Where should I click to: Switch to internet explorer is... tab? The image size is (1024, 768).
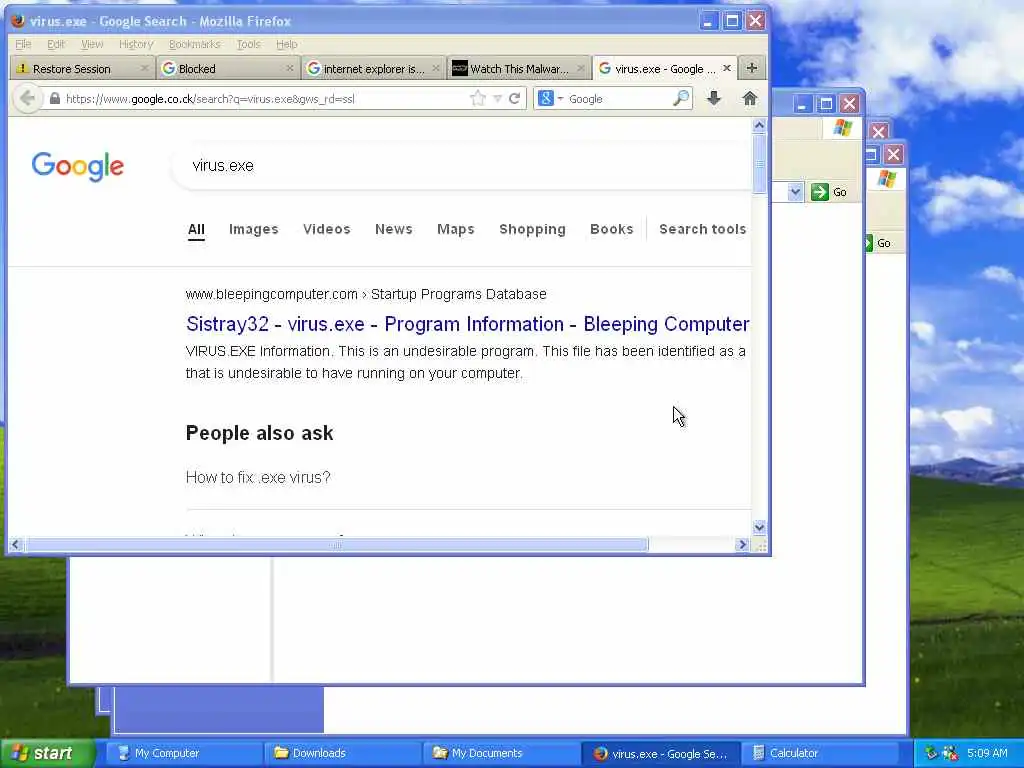click(374, 69)
